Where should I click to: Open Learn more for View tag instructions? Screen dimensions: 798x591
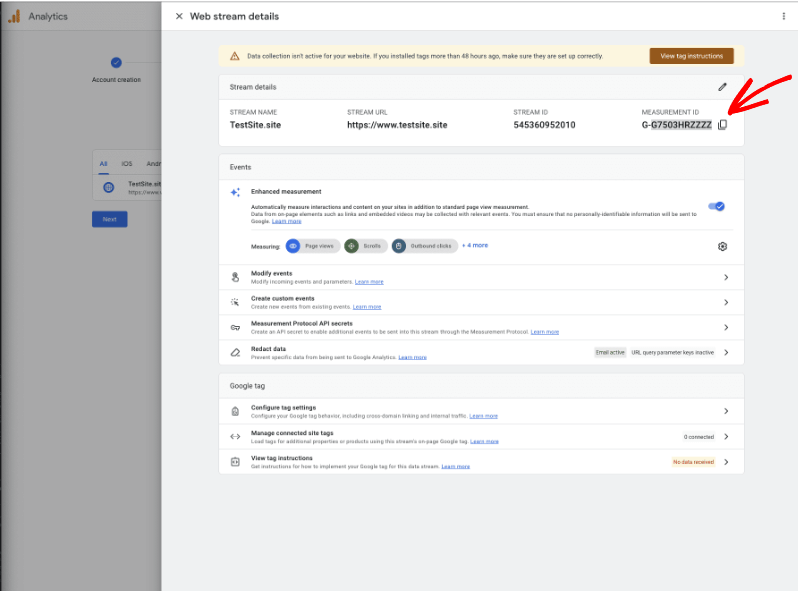(x=455, y=466)
